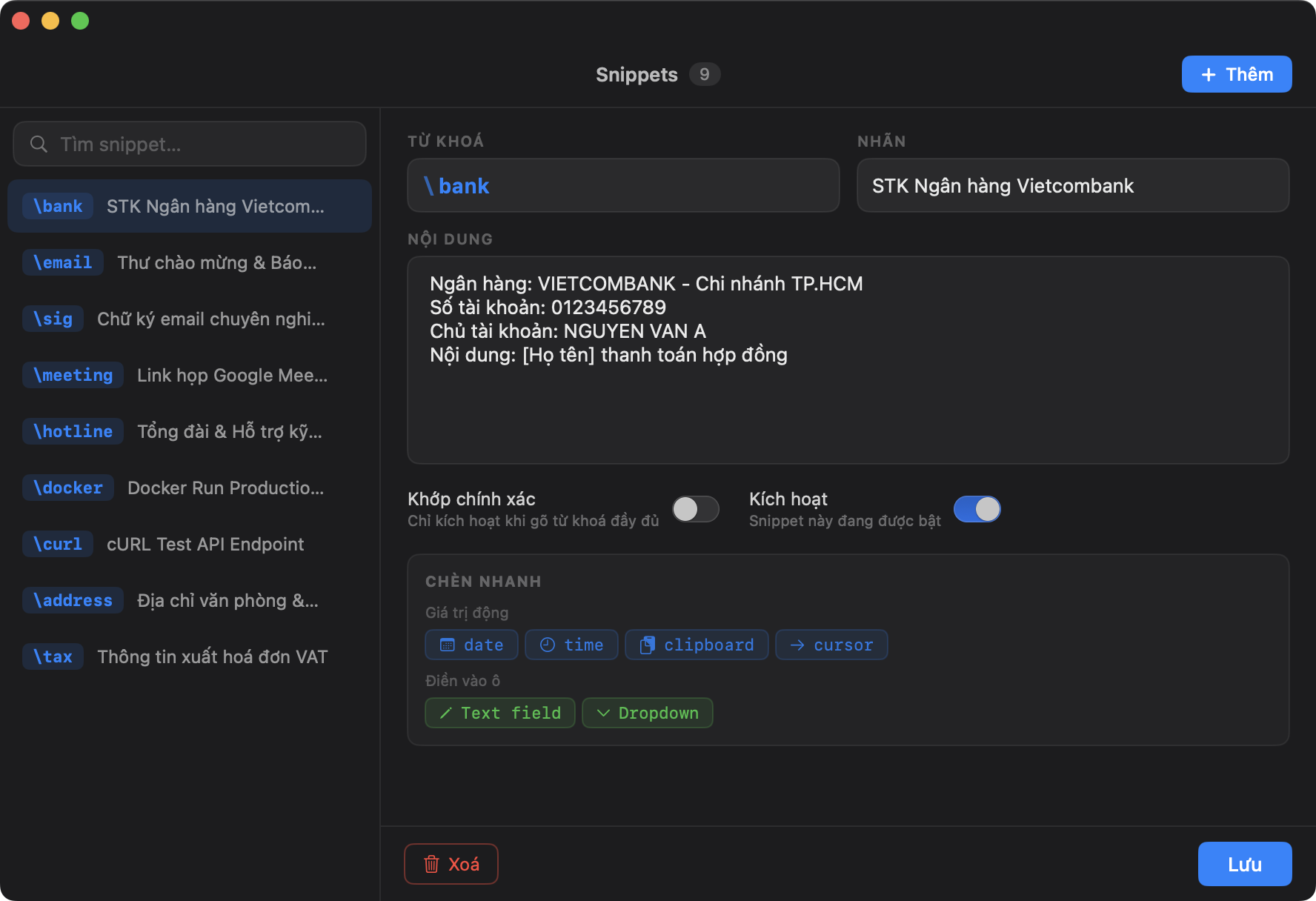Insert a Dropdown fill-in field

[647, 713]
